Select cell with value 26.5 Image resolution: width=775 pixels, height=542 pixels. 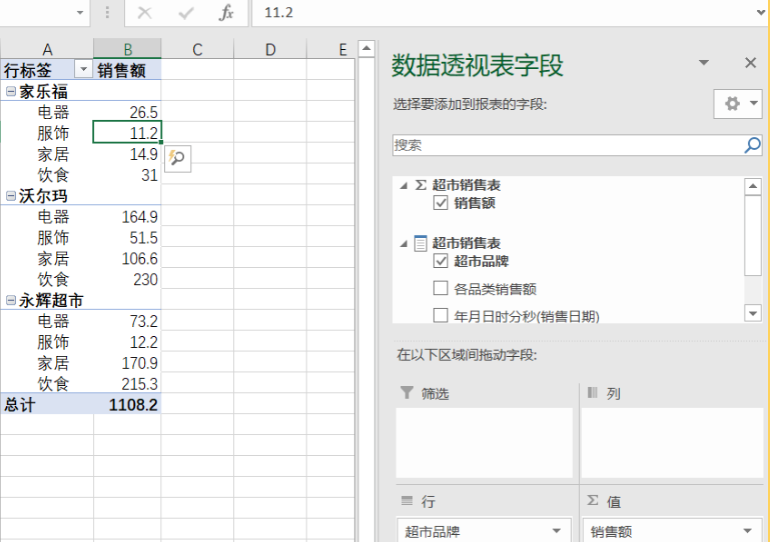128,112
